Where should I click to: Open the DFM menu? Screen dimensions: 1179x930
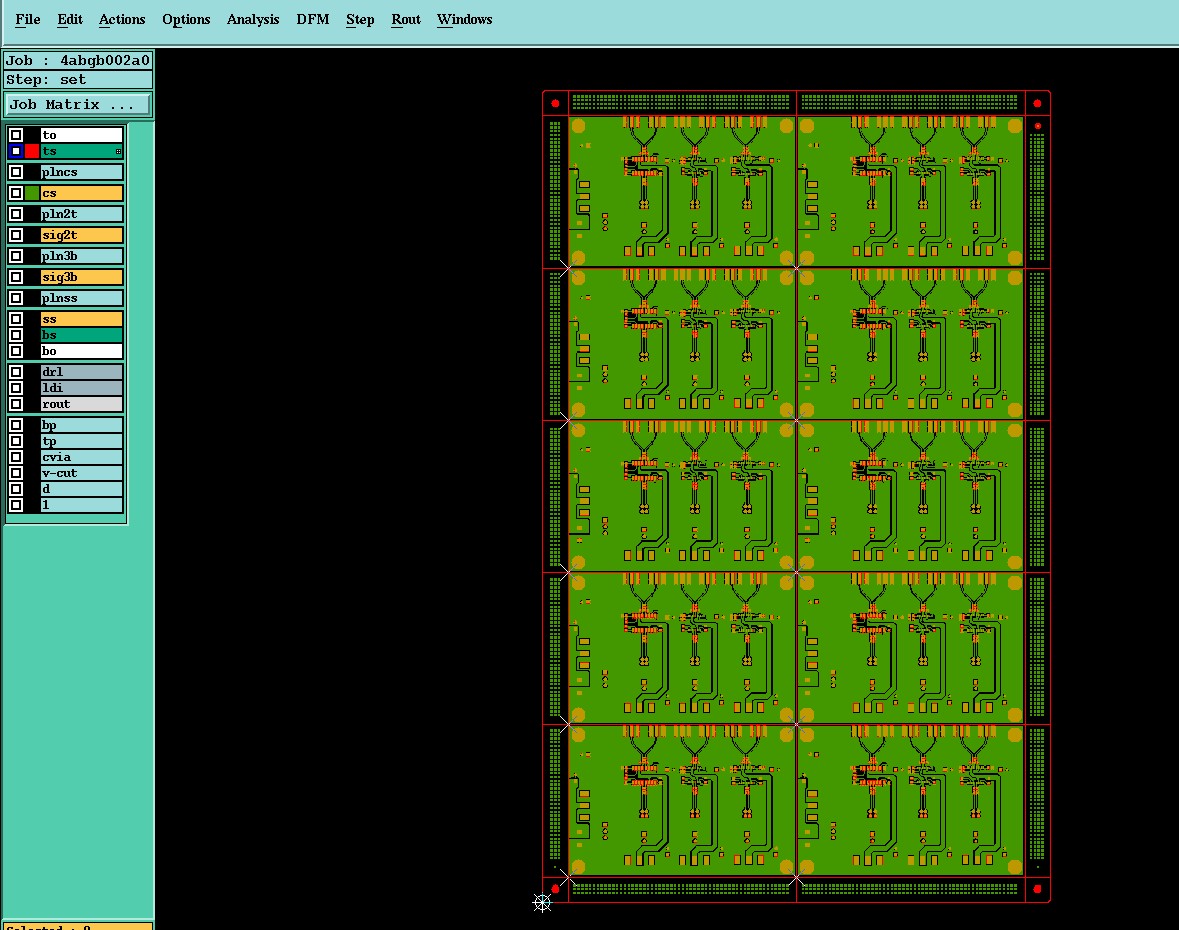pos(313,20)
